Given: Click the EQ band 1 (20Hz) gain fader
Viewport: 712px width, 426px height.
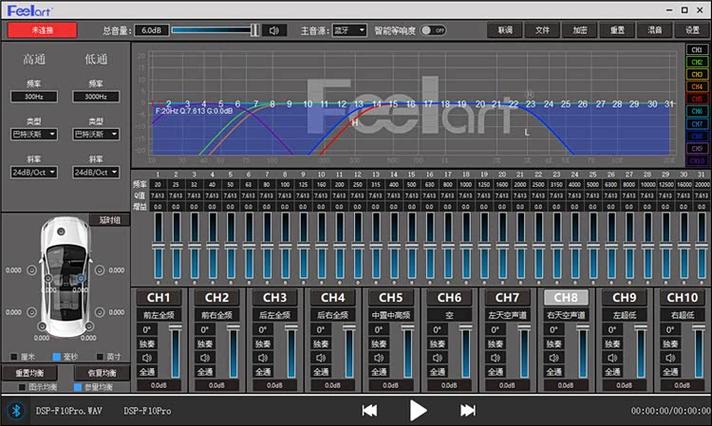Looking at the screenshot, I should [158, 246].
